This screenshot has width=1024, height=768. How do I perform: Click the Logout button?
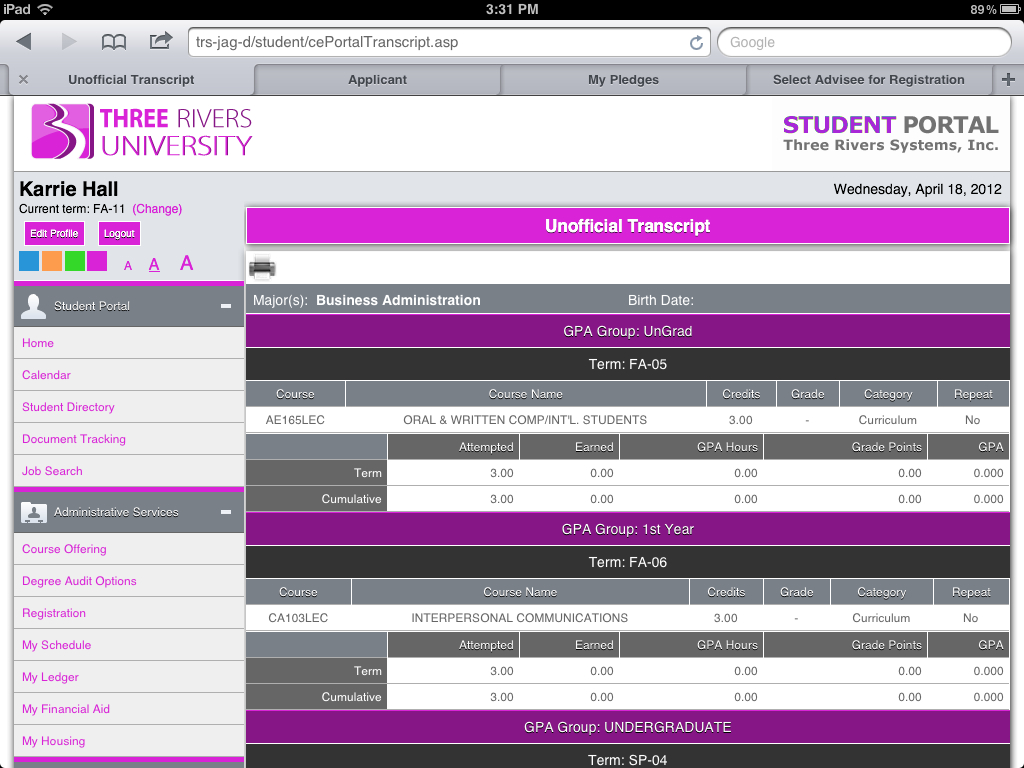pyautogui.click(x=119, y=233)
